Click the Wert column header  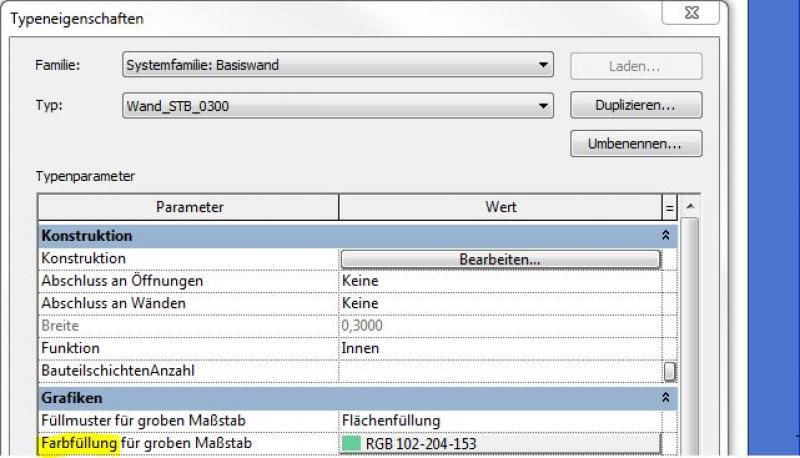[500, 207]
